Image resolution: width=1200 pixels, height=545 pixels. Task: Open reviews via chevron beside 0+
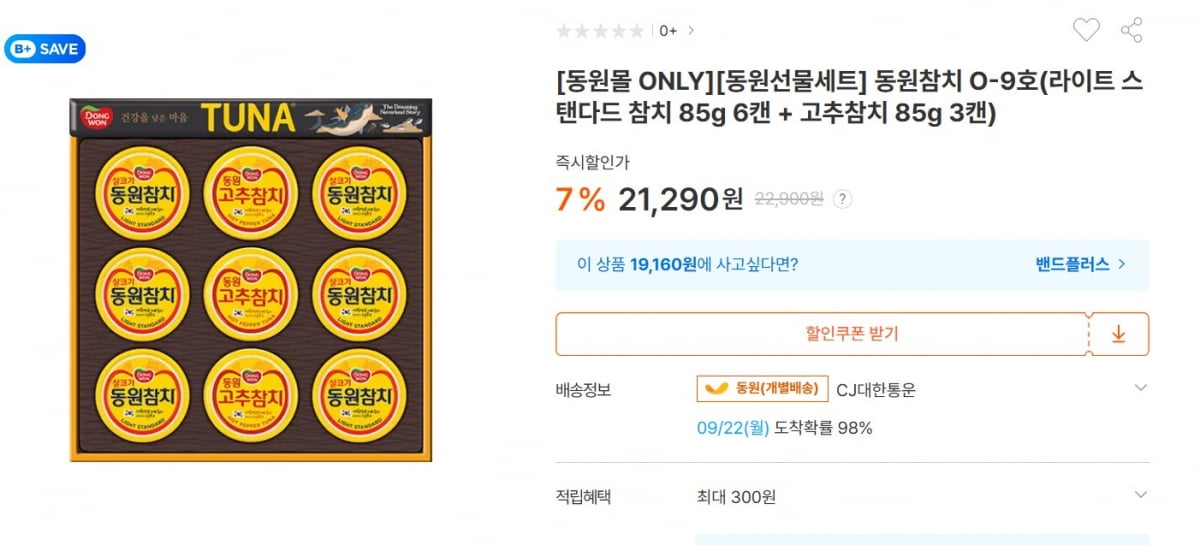click(691, 31)
